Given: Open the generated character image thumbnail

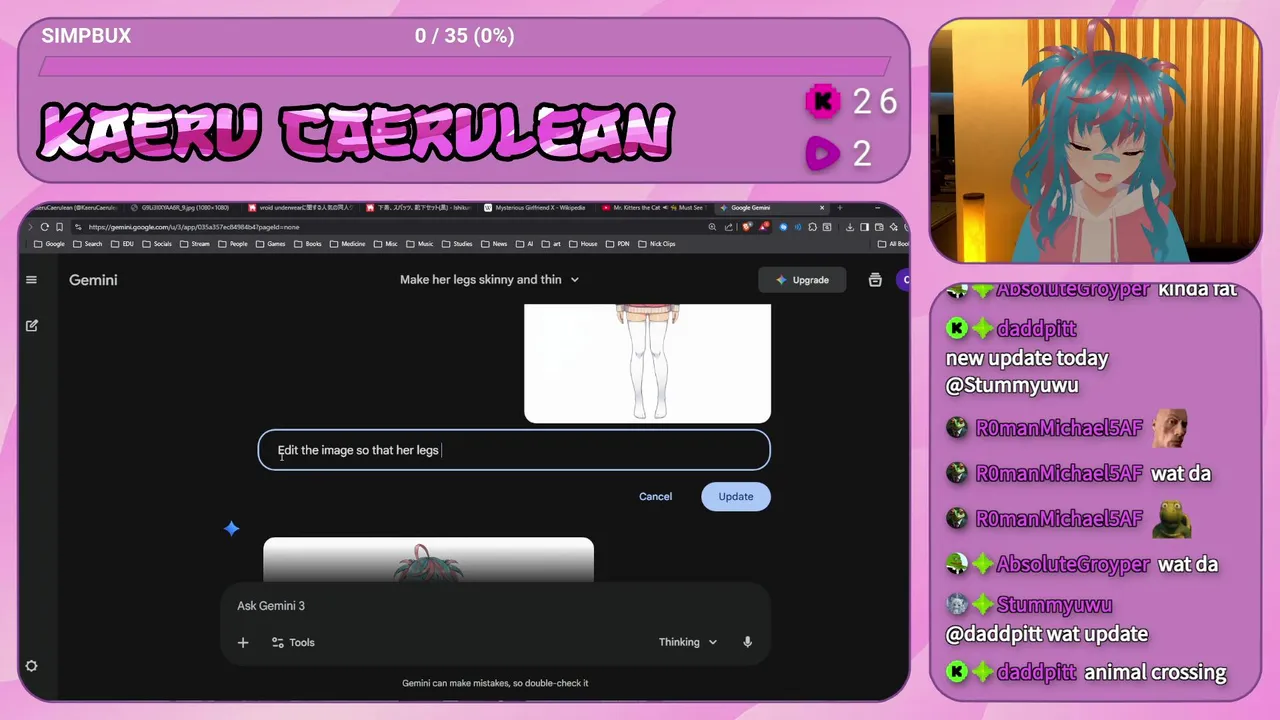Looking at the screenshot, I should 428,560.
